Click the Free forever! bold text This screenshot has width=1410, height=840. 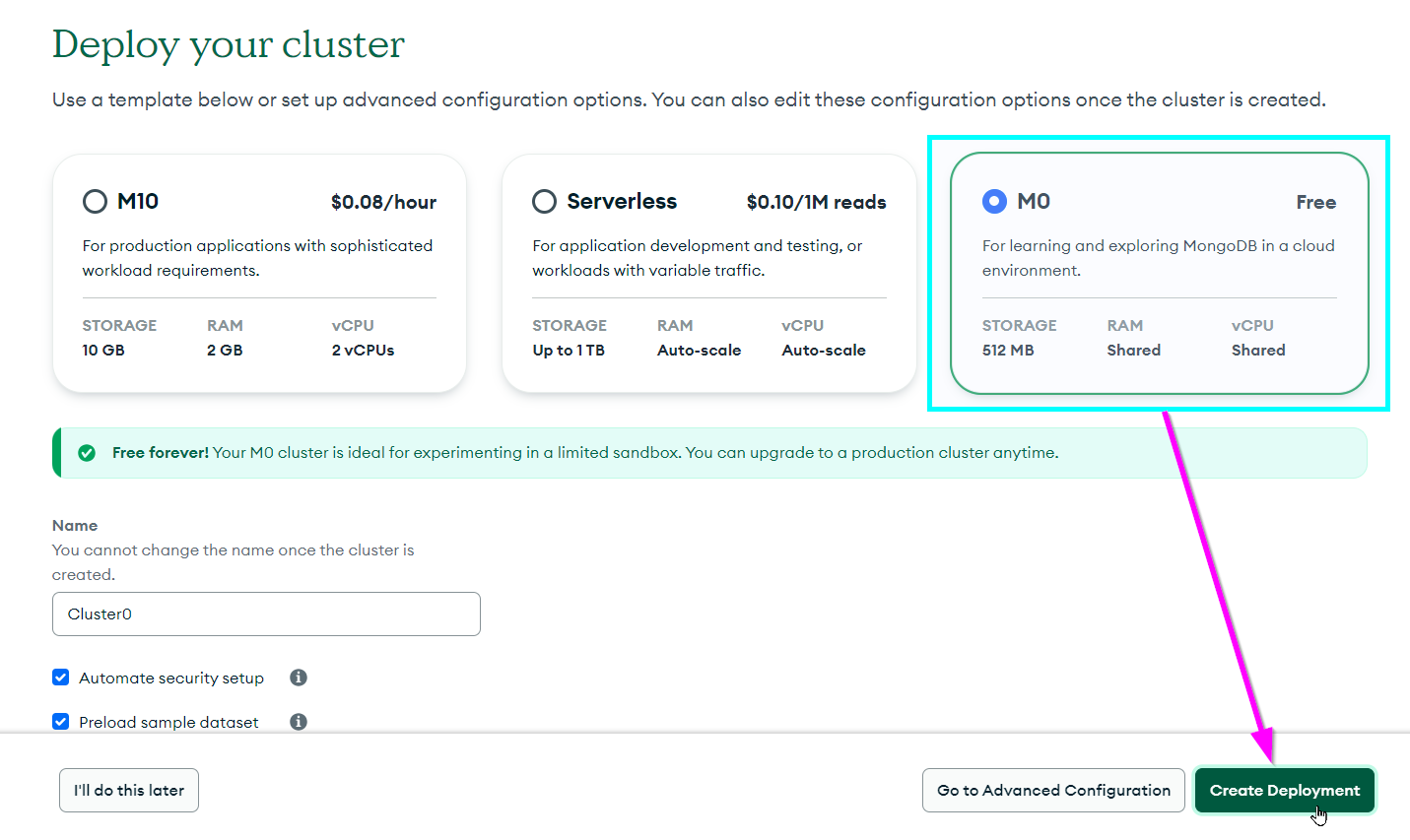[x=161, y=453]
